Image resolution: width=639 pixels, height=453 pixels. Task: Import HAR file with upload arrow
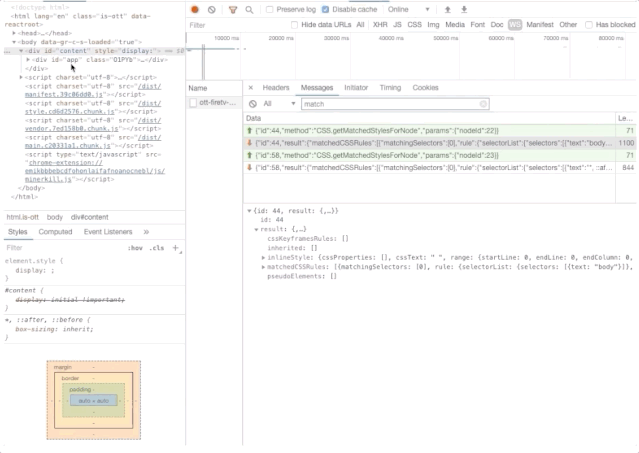[x=447, y=9]
